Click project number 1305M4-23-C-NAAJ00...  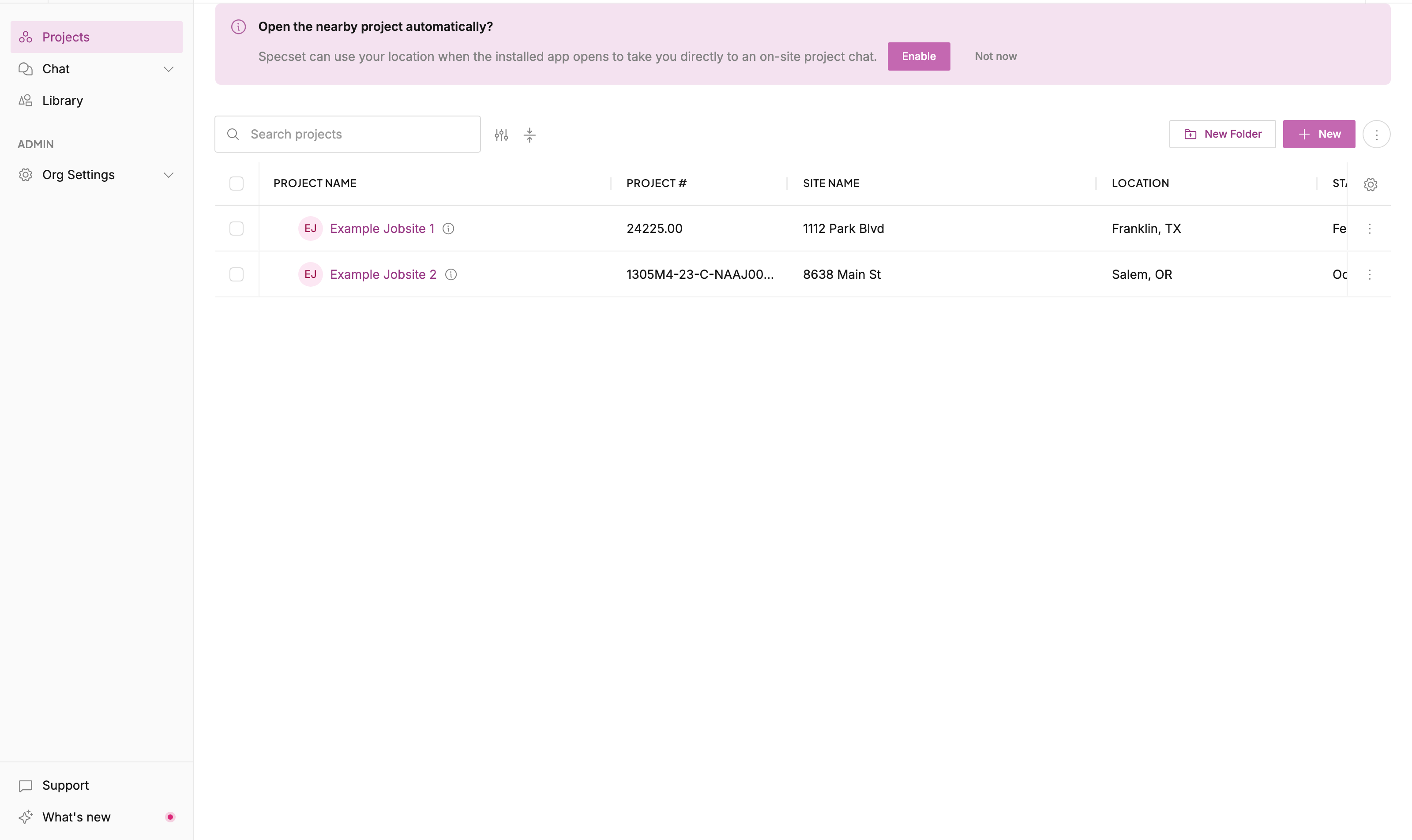700,274
